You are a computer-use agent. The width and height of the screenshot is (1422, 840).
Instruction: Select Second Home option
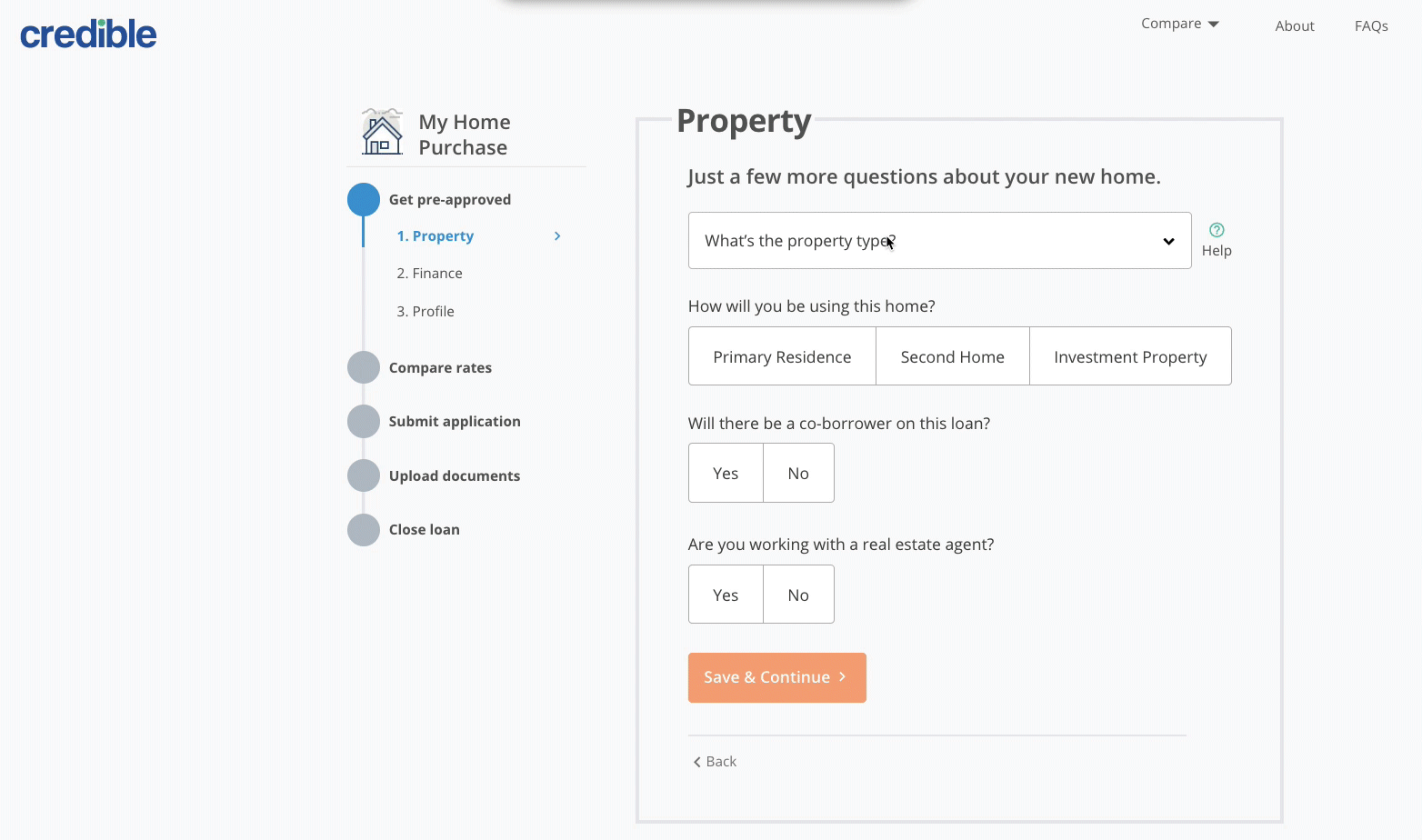pos(952,356)
